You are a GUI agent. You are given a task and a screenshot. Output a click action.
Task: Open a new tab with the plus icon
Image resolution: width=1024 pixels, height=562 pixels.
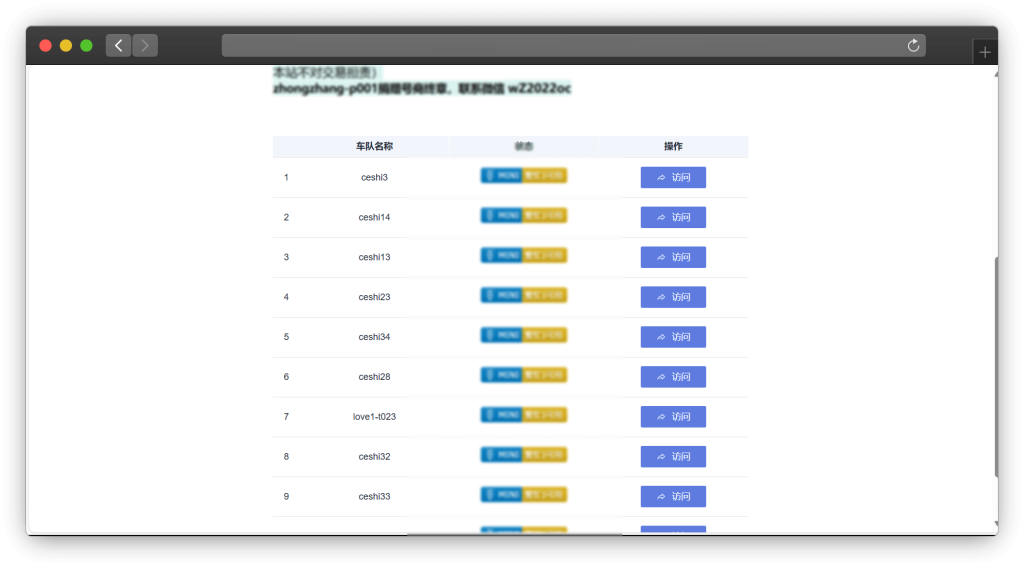click(x=985, y=52)
